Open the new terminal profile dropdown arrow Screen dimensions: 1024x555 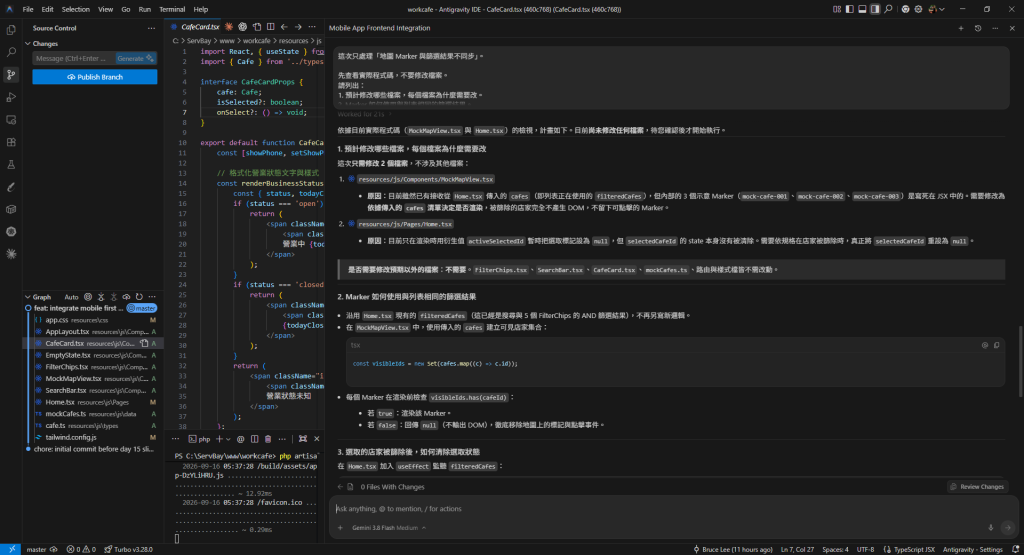[228, 439]
